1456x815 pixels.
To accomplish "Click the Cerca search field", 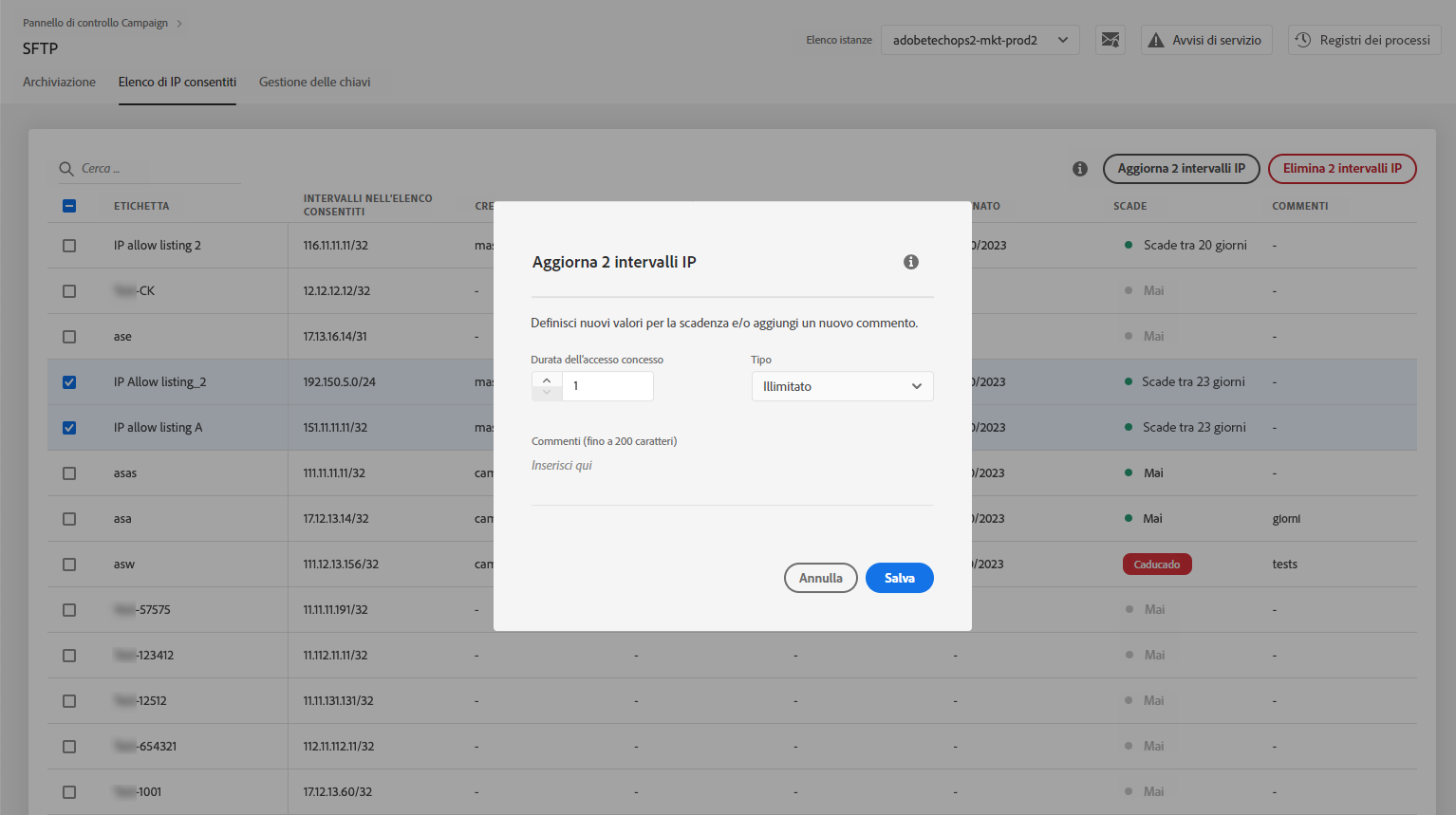I will (x=149, y=169).
